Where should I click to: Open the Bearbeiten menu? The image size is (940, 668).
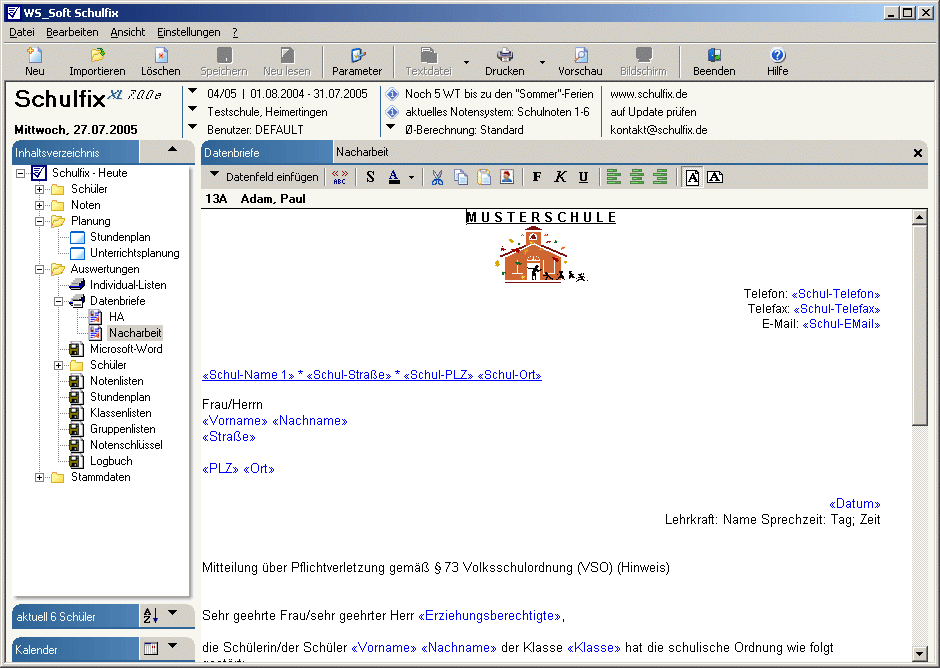(x=72, y=32)
